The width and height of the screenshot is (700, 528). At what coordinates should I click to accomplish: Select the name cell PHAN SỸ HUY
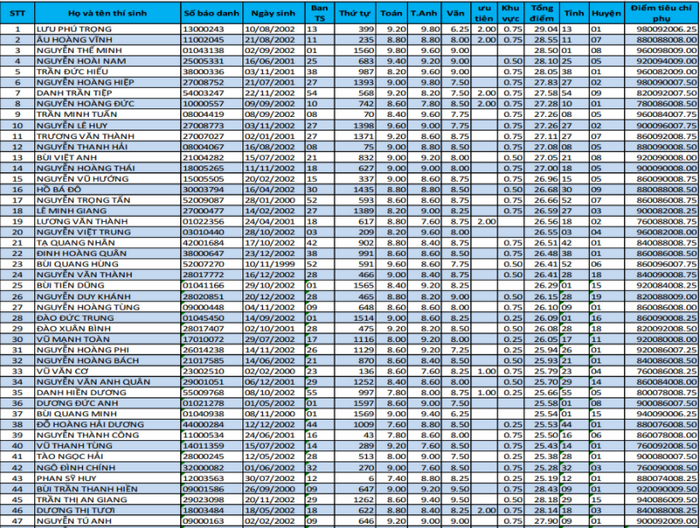[x=108, y=478]
